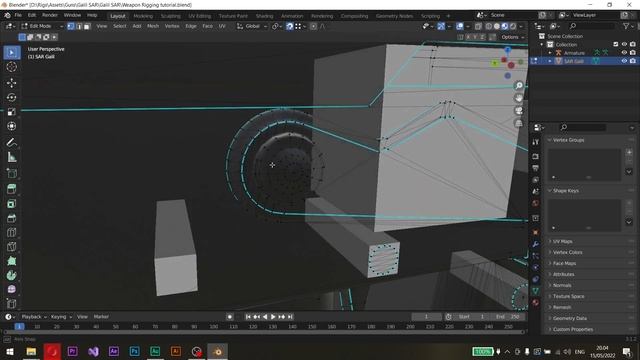Select the Extrude Region tool
This screenshot has height=360, width=640.
(11, 189)
